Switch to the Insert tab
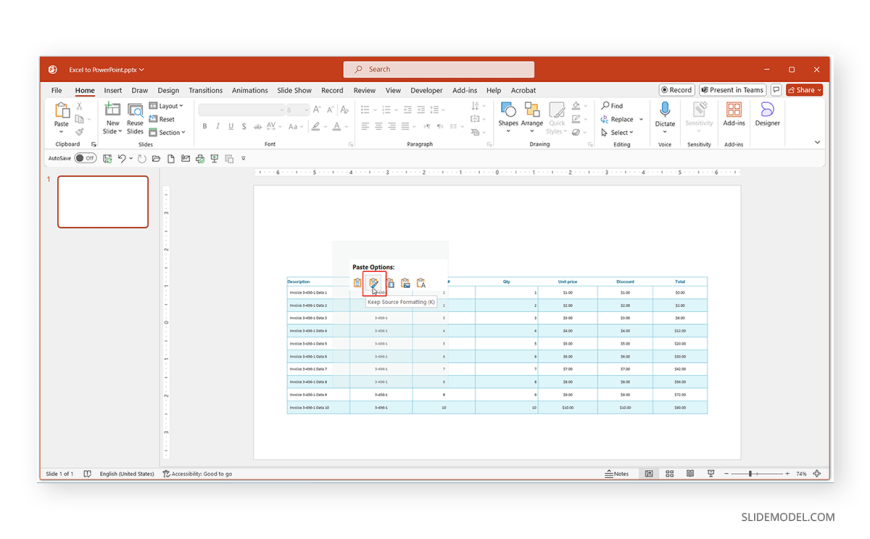The width and height of the screenshot is (870, 539). tap(113, 90)
